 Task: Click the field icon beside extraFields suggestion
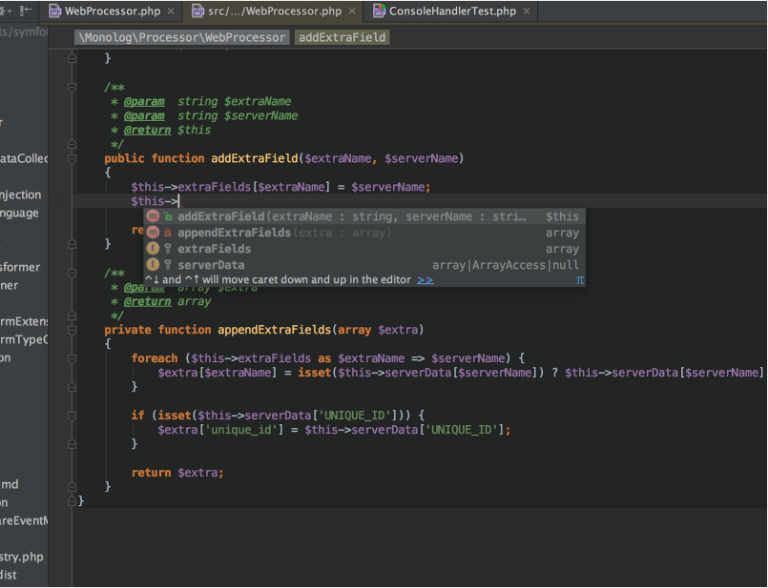tap(153, 248)
